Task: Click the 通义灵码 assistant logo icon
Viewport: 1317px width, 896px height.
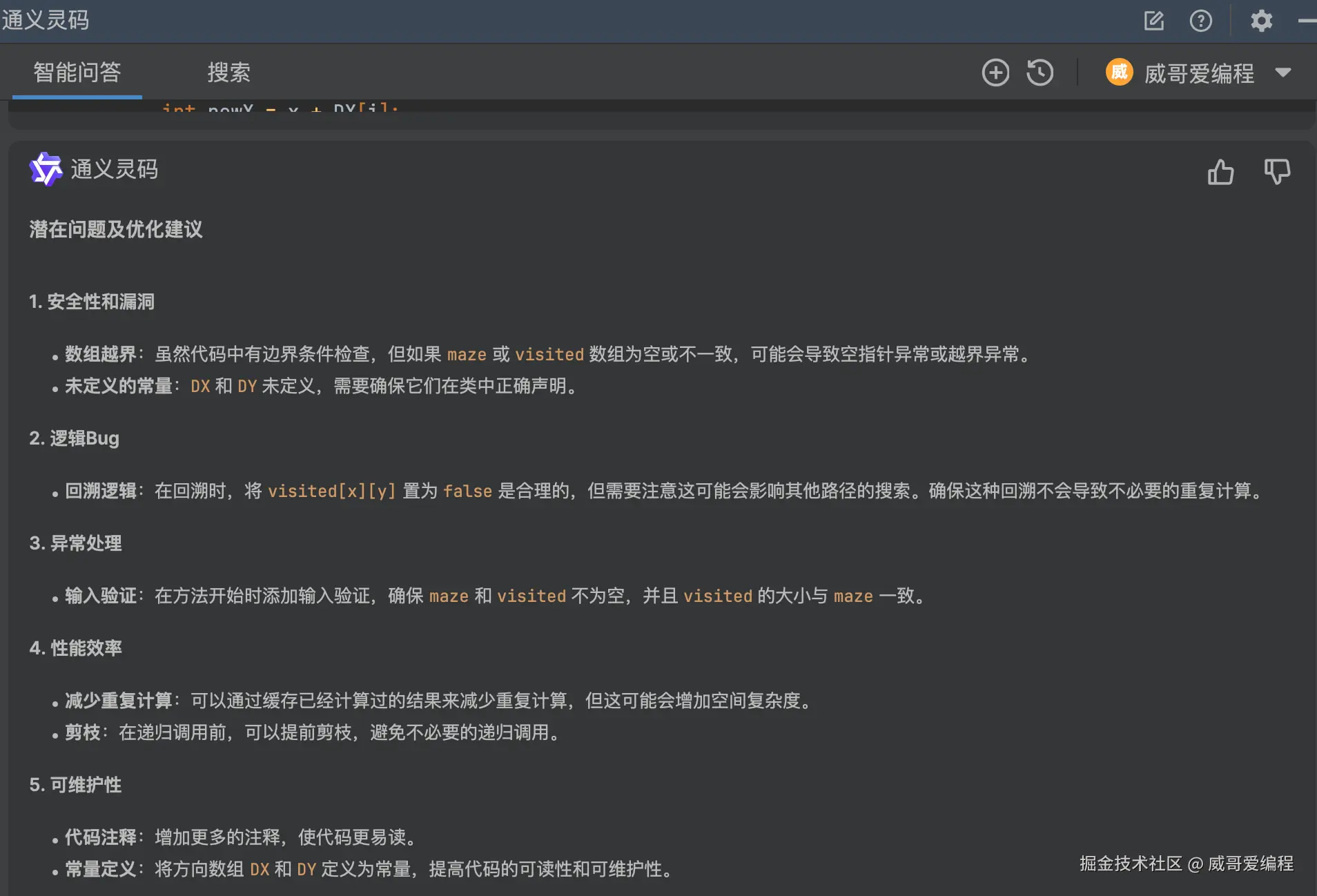Action: point(46,169)
